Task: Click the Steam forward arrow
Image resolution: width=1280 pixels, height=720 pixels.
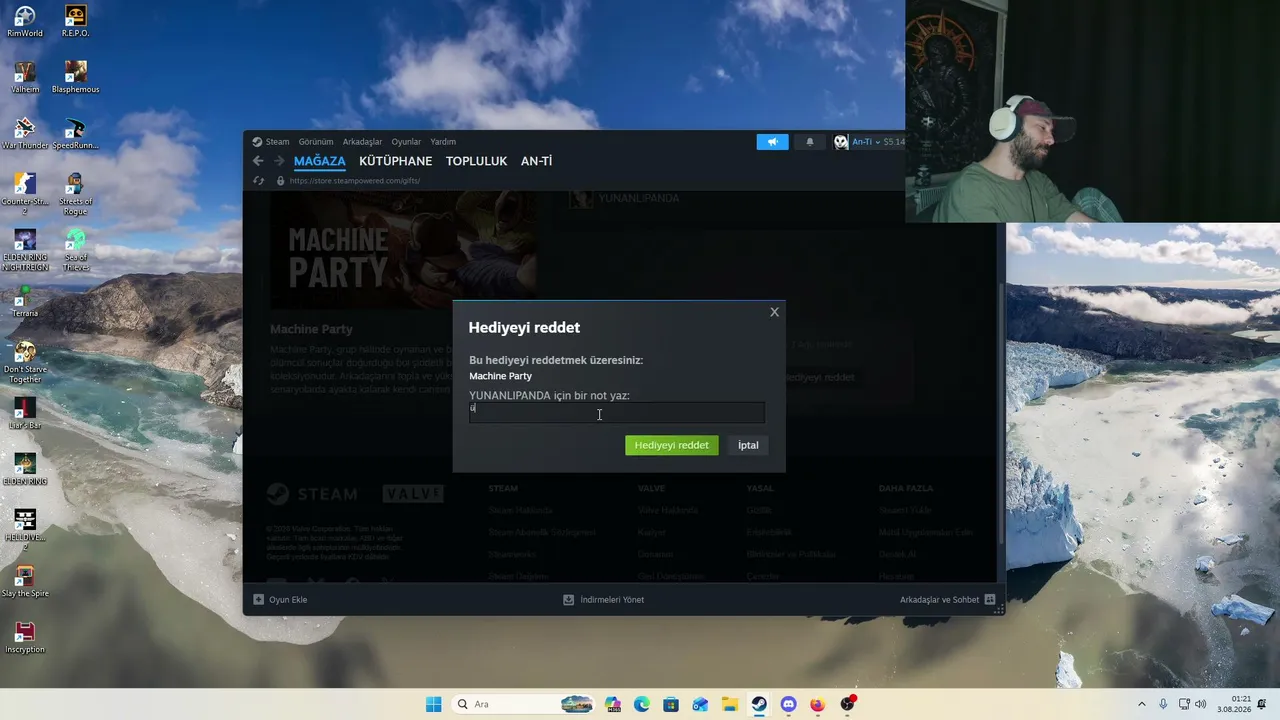Action: (x=279, y=161)
